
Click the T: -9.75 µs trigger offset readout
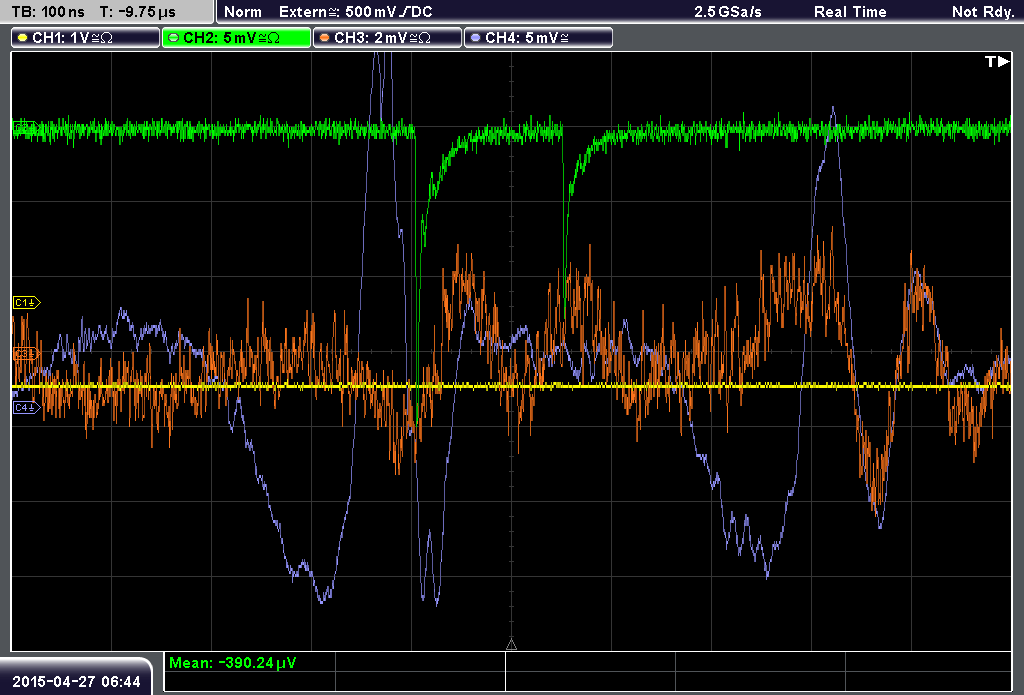coord(138,12)
